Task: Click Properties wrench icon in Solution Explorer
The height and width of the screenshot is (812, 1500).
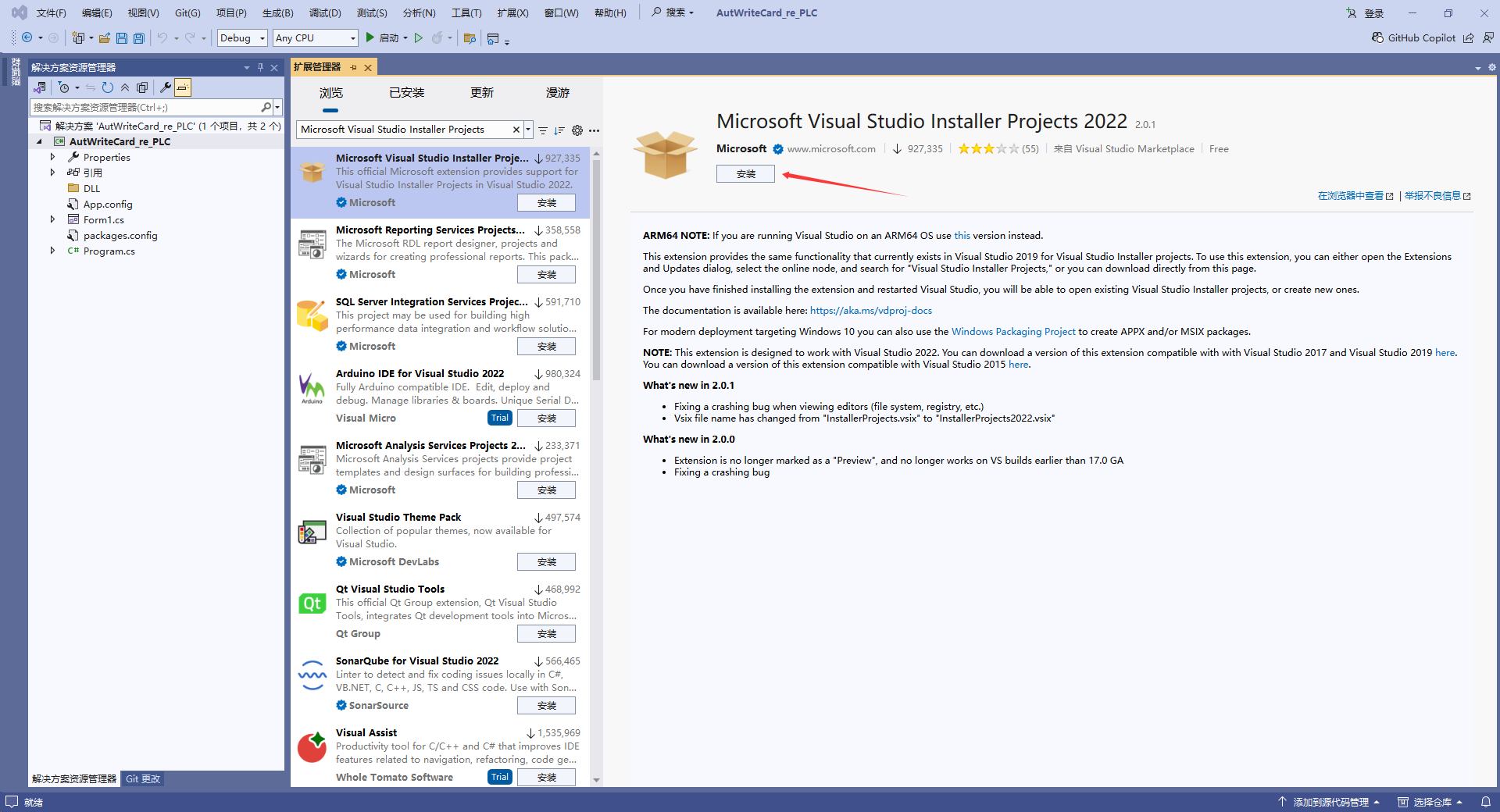Action: pyautogui.click(x=165, y=87)
